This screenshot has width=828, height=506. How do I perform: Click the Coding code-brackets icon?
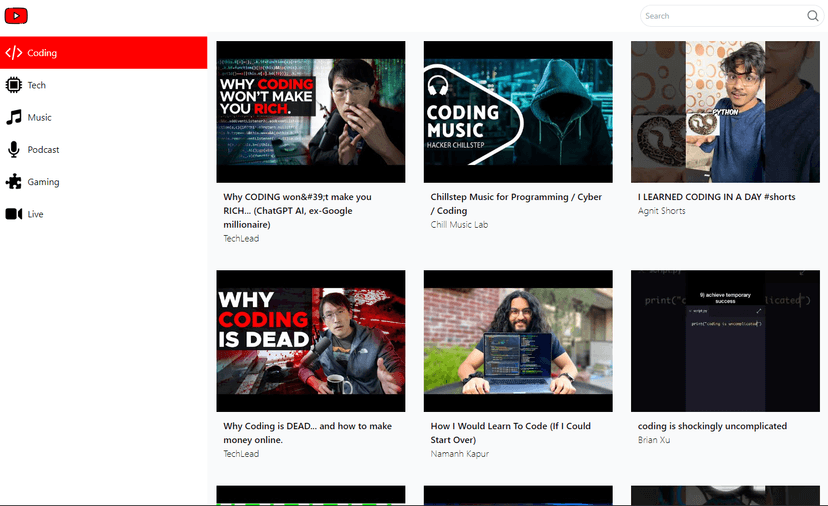point(14,53)
